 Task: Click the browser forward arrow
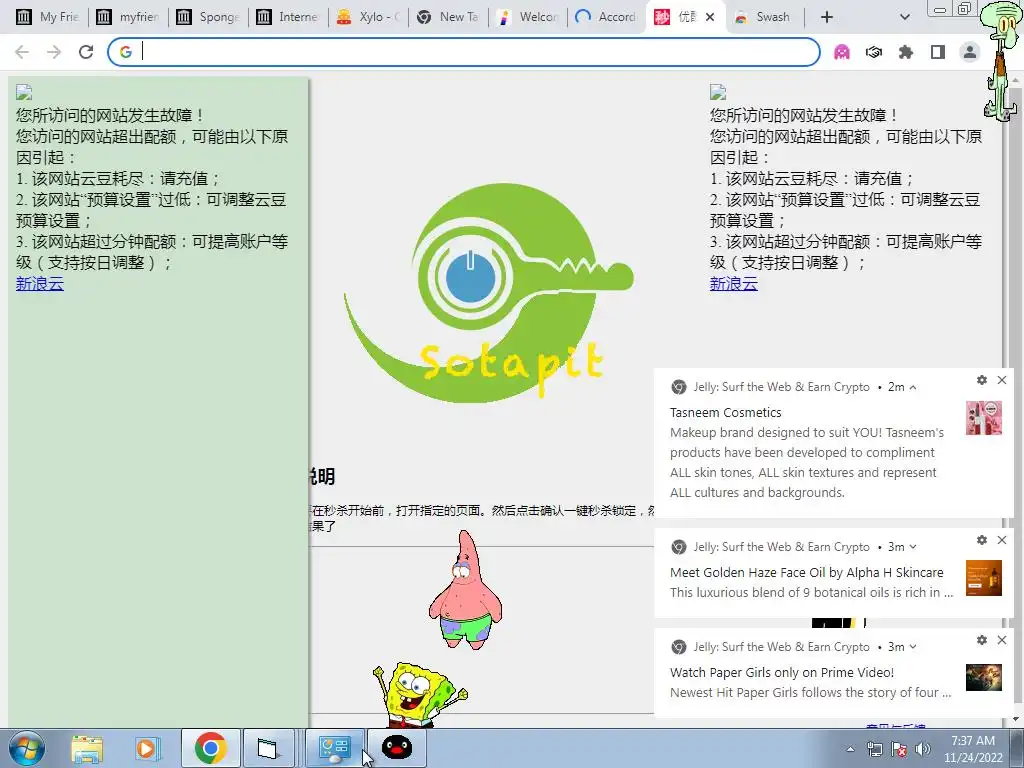(x=54, y=52)
